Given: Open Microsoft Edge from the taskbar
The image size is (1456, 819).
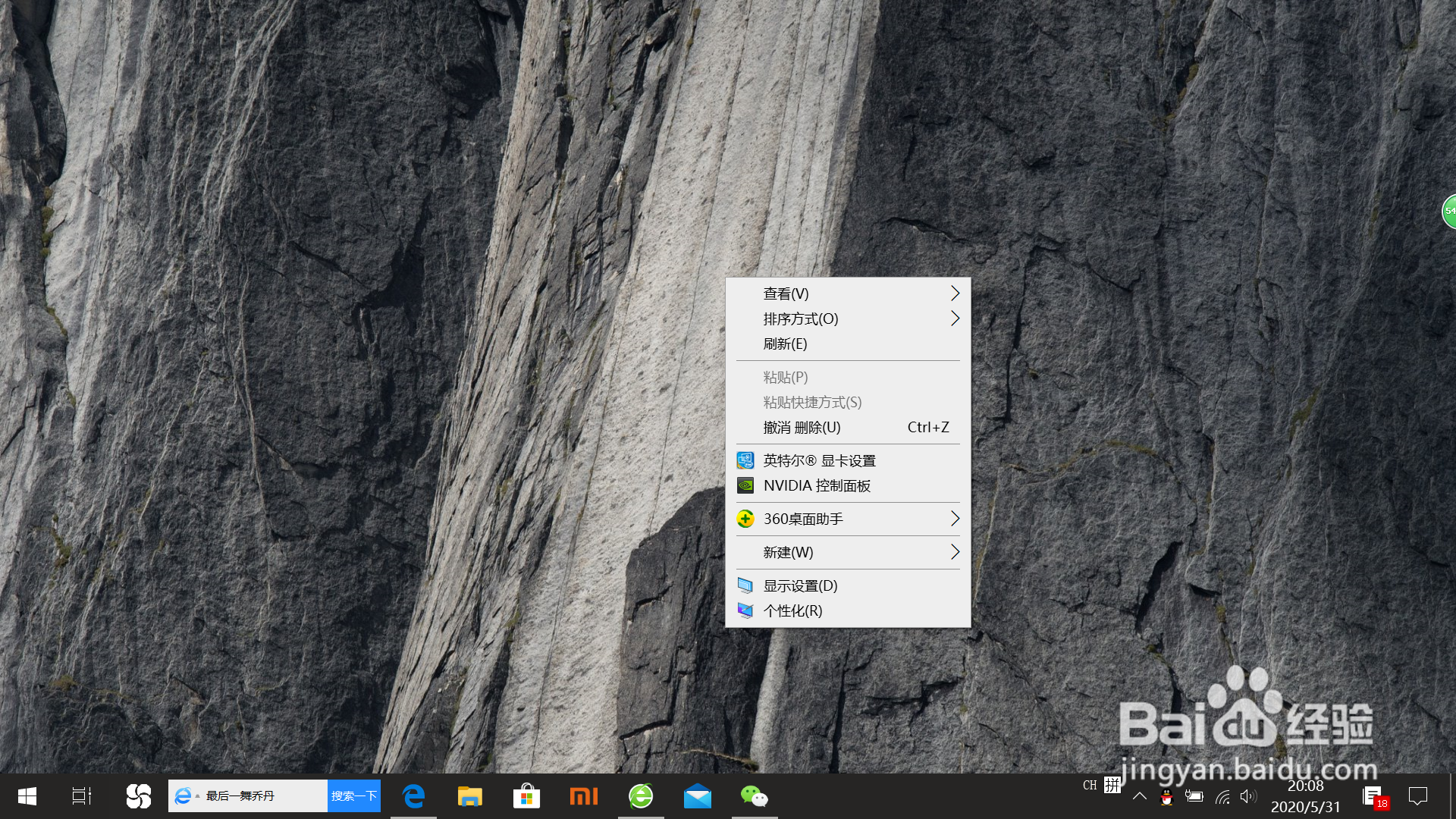Looking at the screenshot, I should pos(413,796).
